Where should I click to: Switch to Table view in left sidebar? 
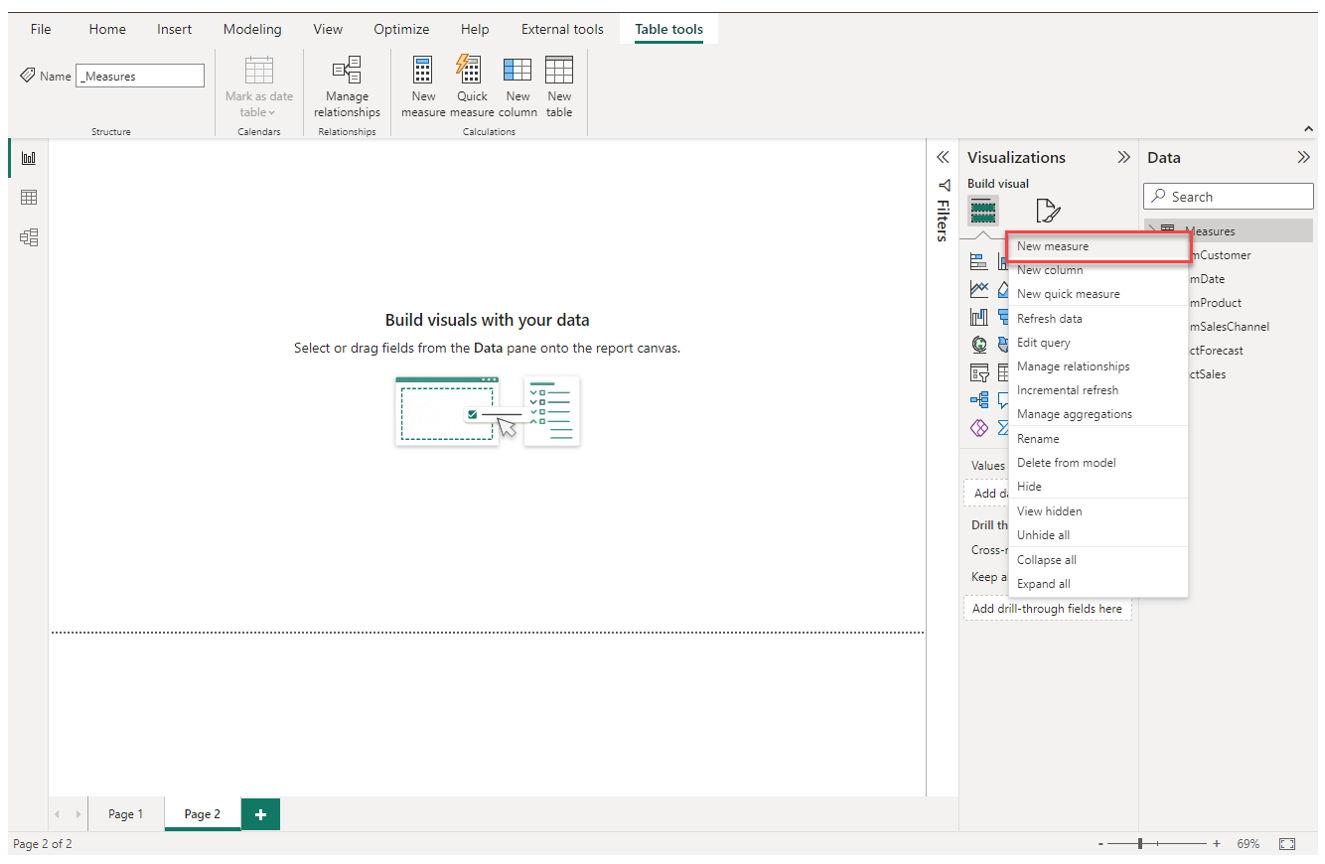click(x=29, y=198)
